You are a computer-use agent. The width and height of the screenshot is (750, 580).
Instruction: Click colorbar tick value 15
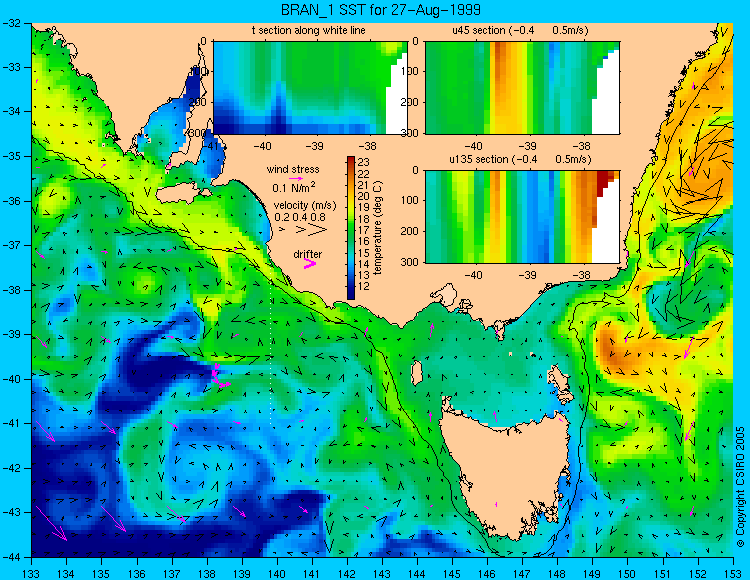click(x=364, y=252)
